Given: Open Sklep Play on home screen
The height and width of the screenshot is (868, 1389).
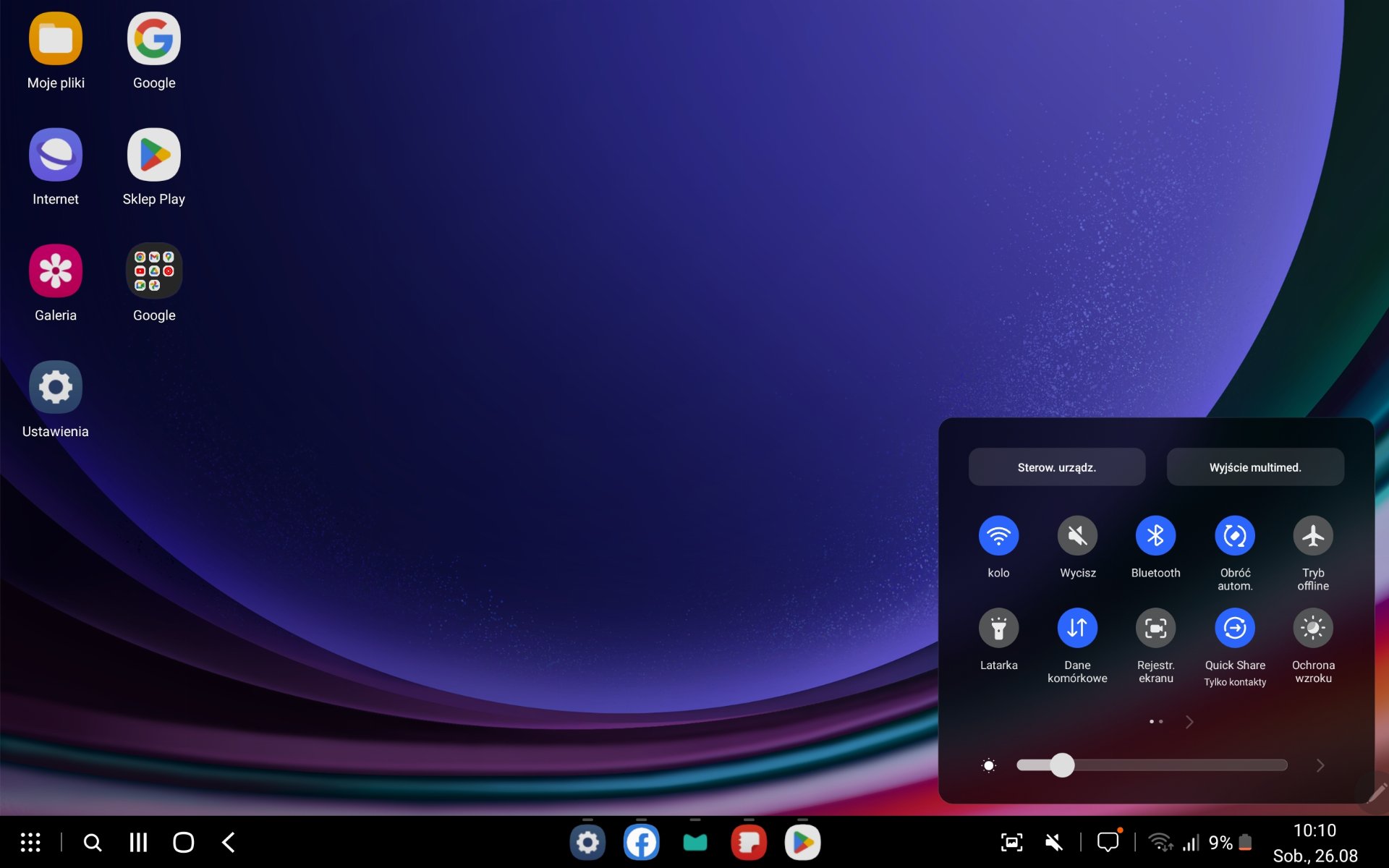Looking at the screenshot, I should [x=154, y=155].
